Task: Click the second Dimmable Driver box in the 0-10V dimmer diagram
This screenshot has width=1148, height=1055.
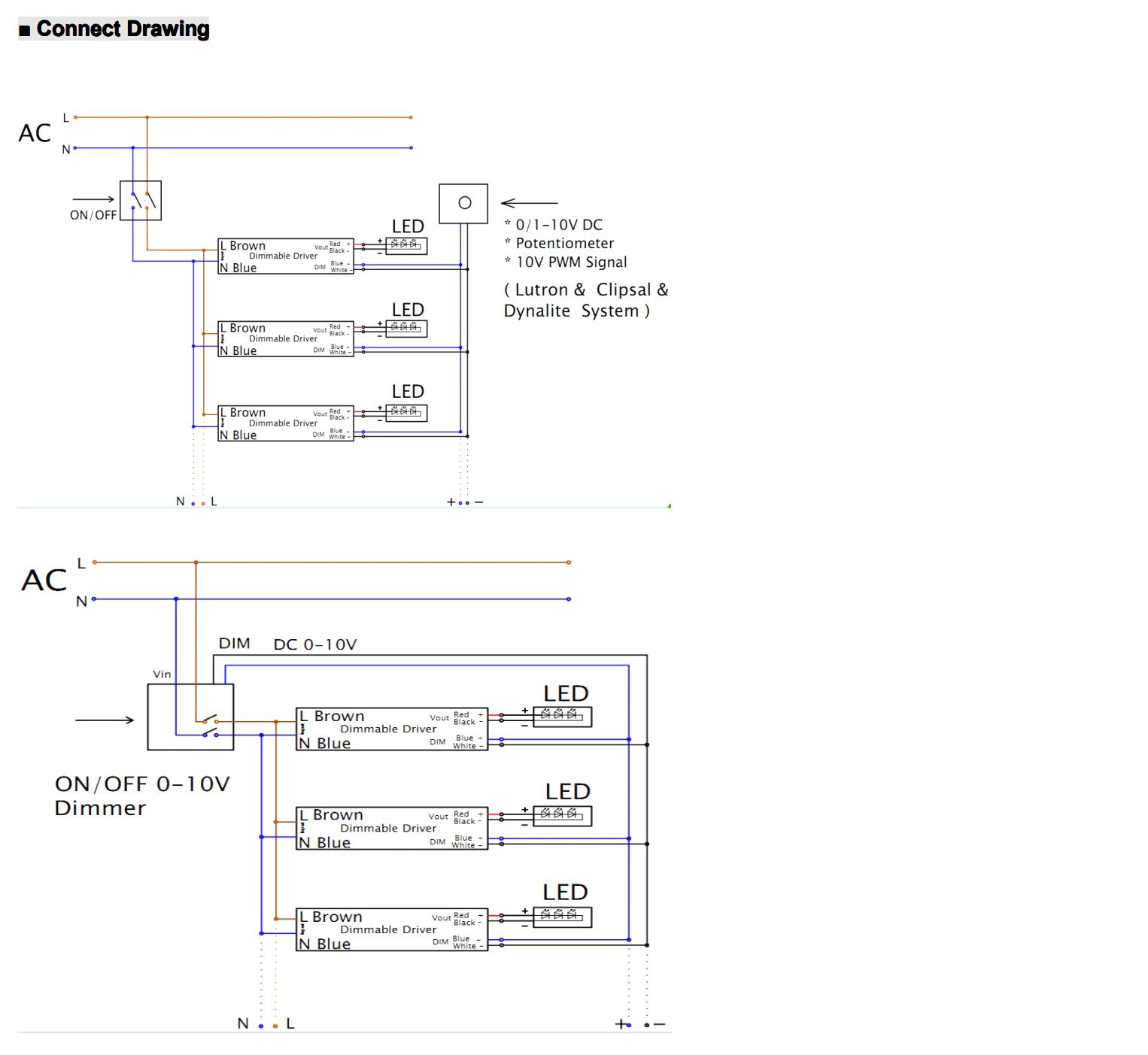Action: [392, 828]
